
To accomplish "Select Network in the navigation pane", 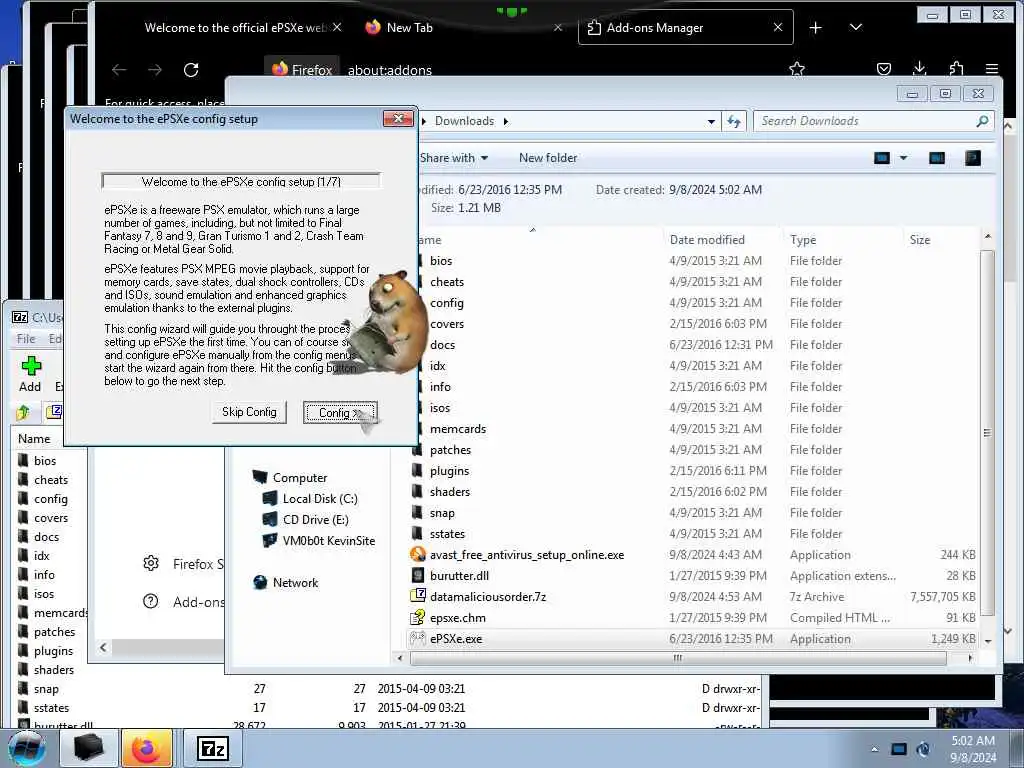I will pos(295,583).
